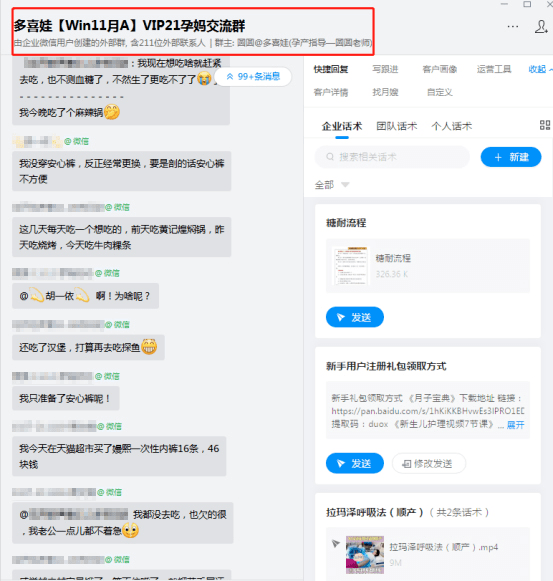The height and width of the screenshot is (581, 553).
Task: Switch to 团队话术 tab
Action: 397,126
